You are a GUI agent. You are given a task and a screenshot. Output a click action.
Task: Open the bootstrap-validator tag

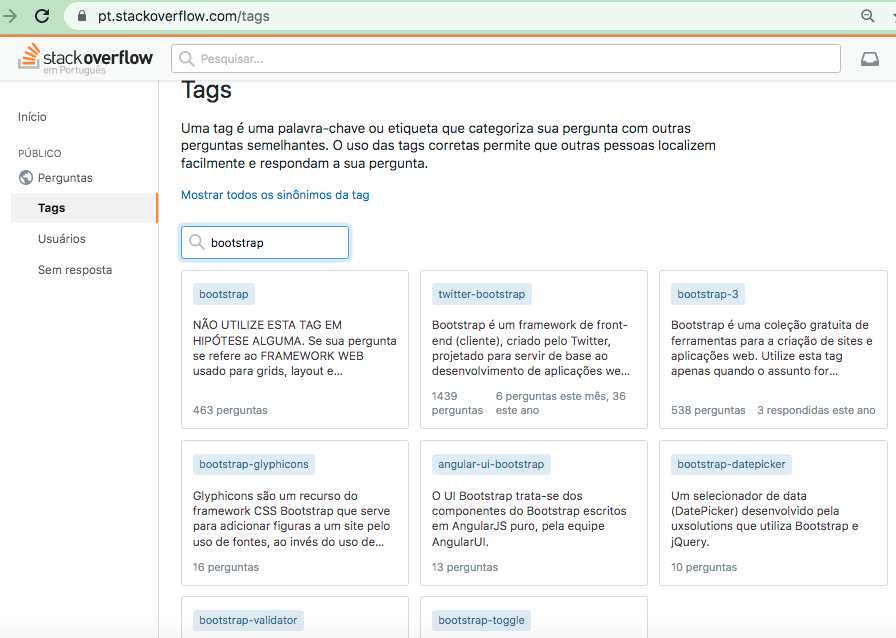point(248,620)
